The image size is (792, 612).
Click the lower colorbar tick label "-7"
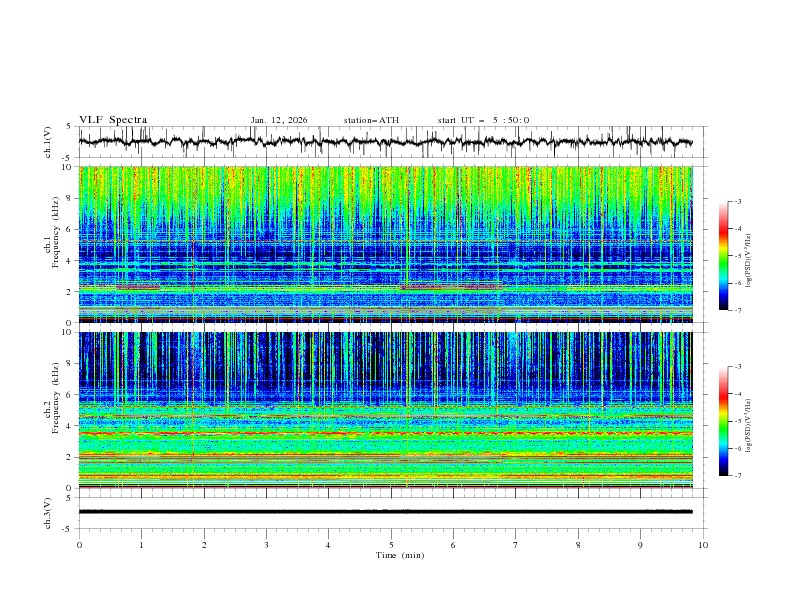pyautogui.click(x=738, y=476)
